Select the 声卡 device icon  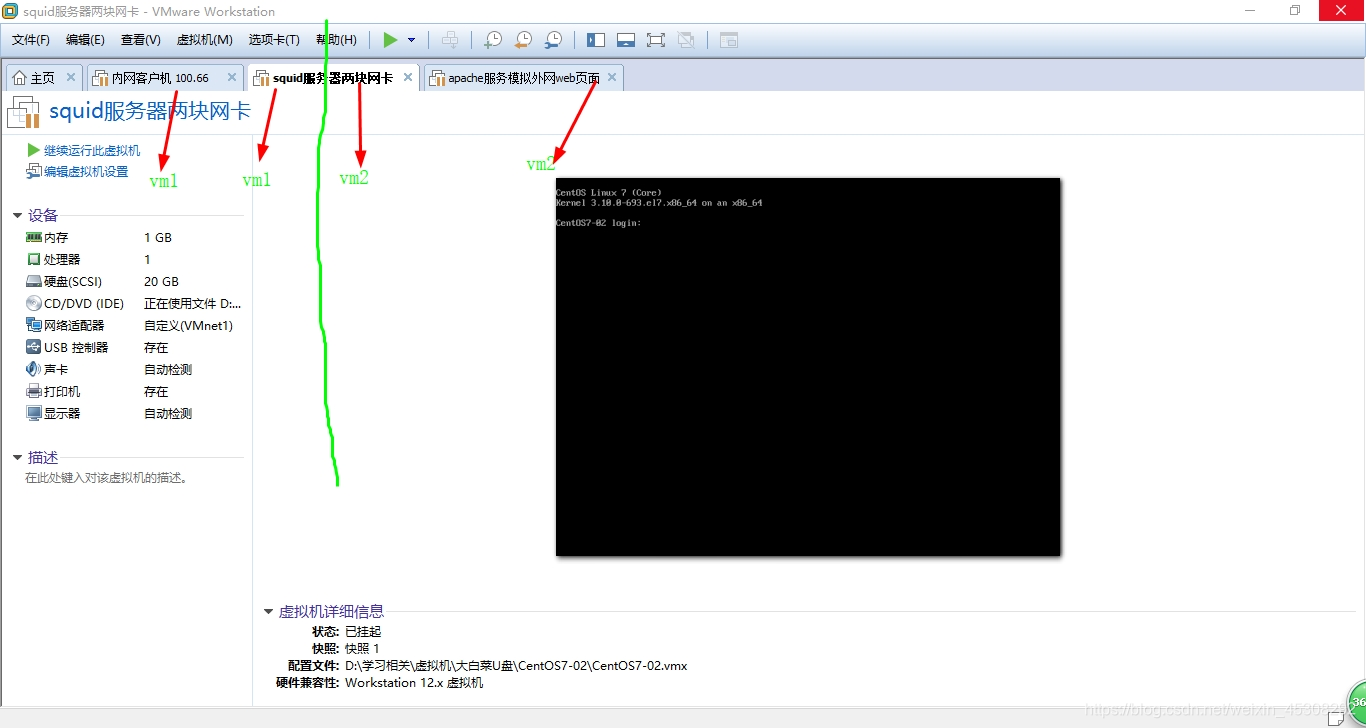34,370
